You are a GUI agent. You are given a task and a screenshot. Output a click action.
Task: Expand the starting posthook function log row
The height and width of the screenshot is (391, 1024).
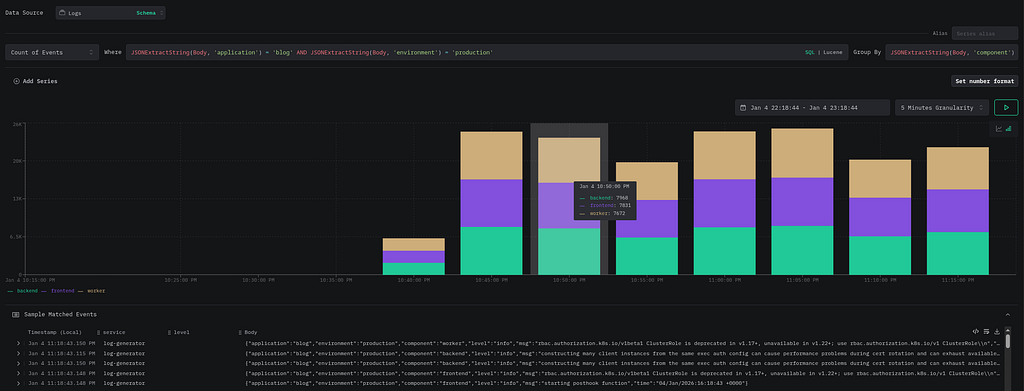(x=18, y=383)
